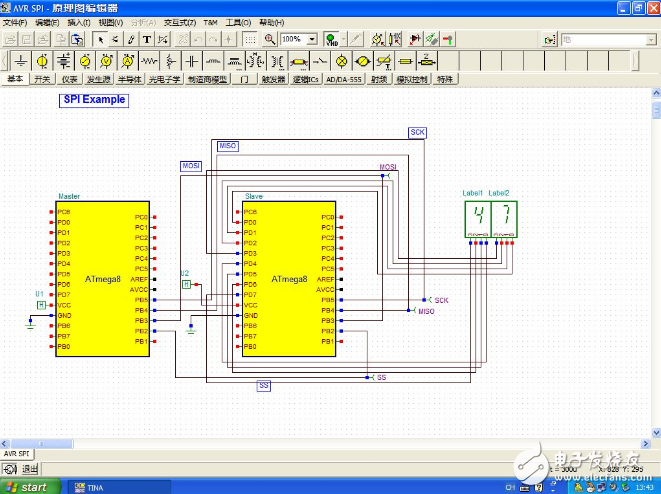
Task: Open the 插入(I) menu
Action: point(79,21)
